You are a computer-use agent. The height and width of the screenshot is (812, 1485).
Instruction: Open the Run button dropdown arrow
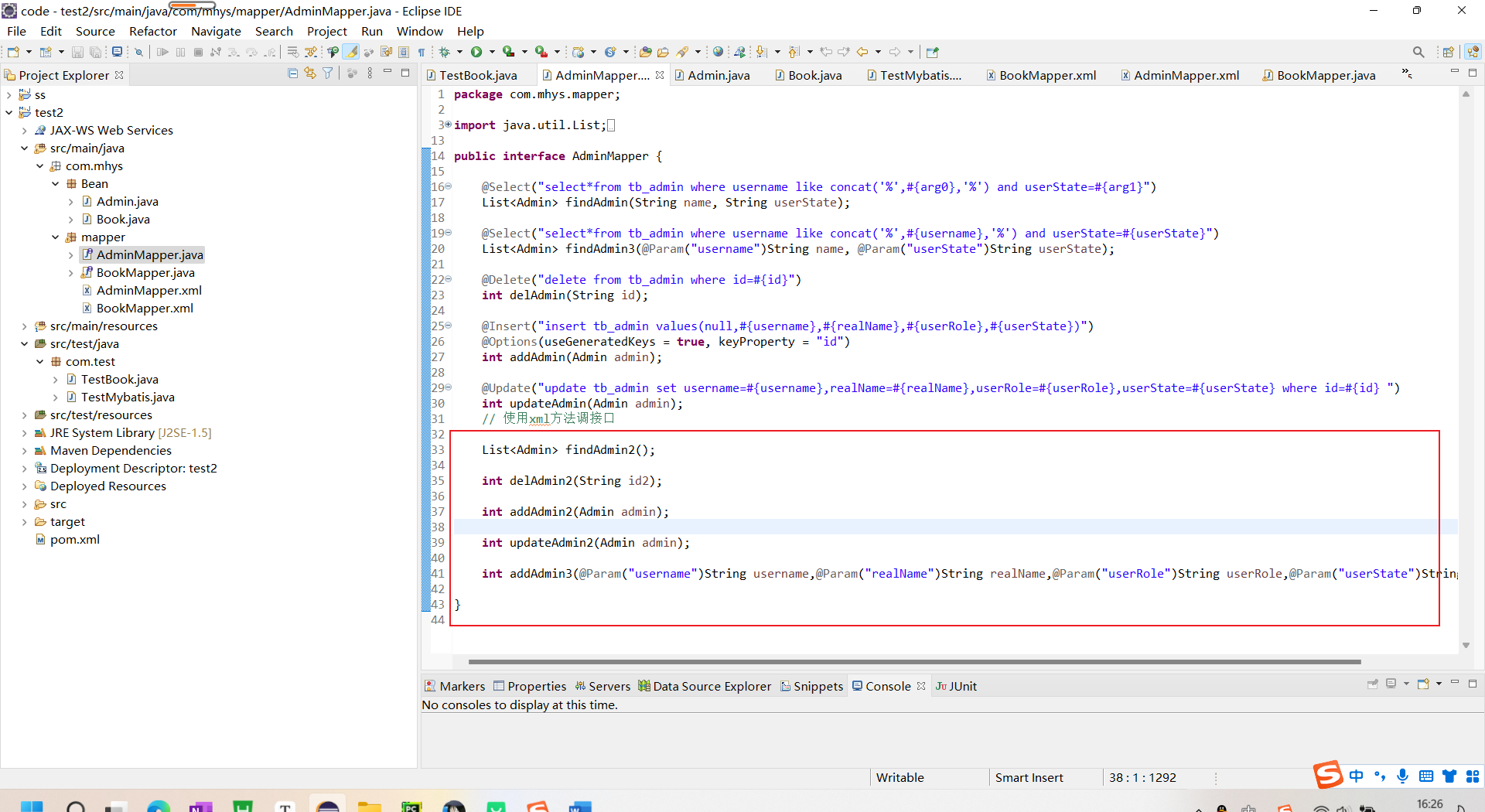tap(492, 52)
